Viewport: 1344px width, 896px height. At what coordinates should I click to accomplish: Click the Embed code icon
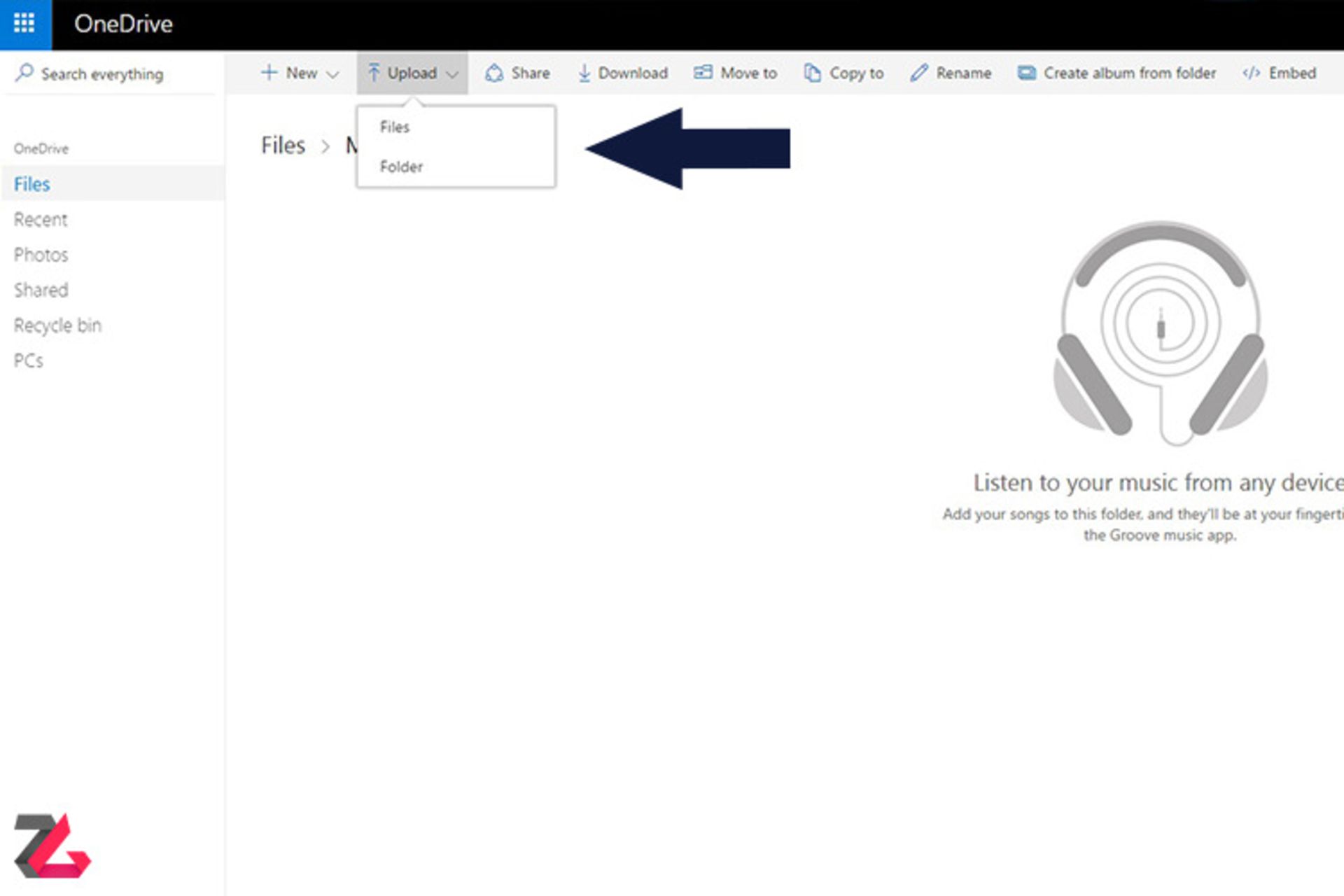[1251, 73]
